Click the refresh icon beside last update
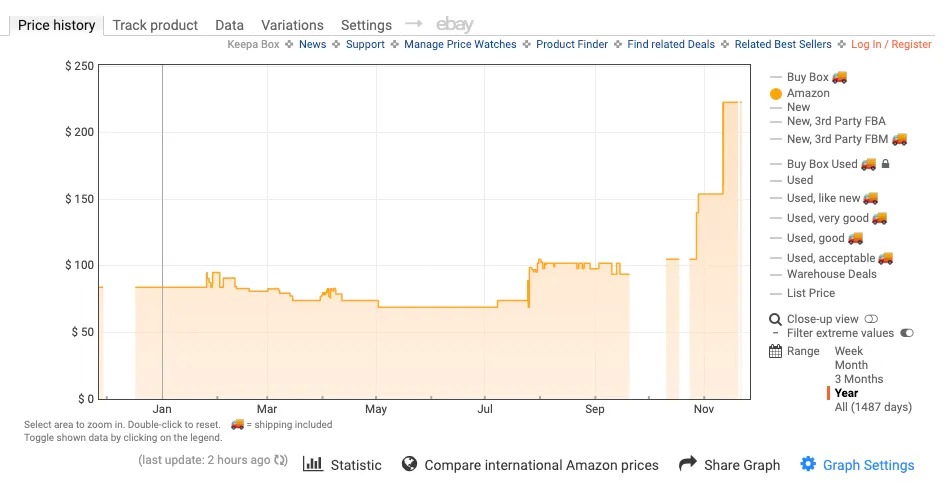Viewport: 949px width, 499px height. (281, 461)
